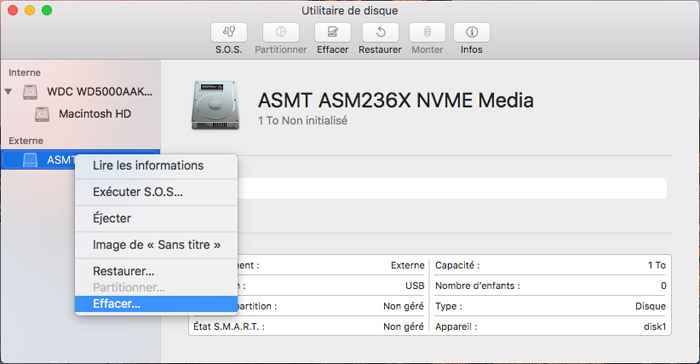The width and height of the screenshot is (700, 364).
Task: Click the 1 To Non initialisé subtitle
Action: pos(302,121)
